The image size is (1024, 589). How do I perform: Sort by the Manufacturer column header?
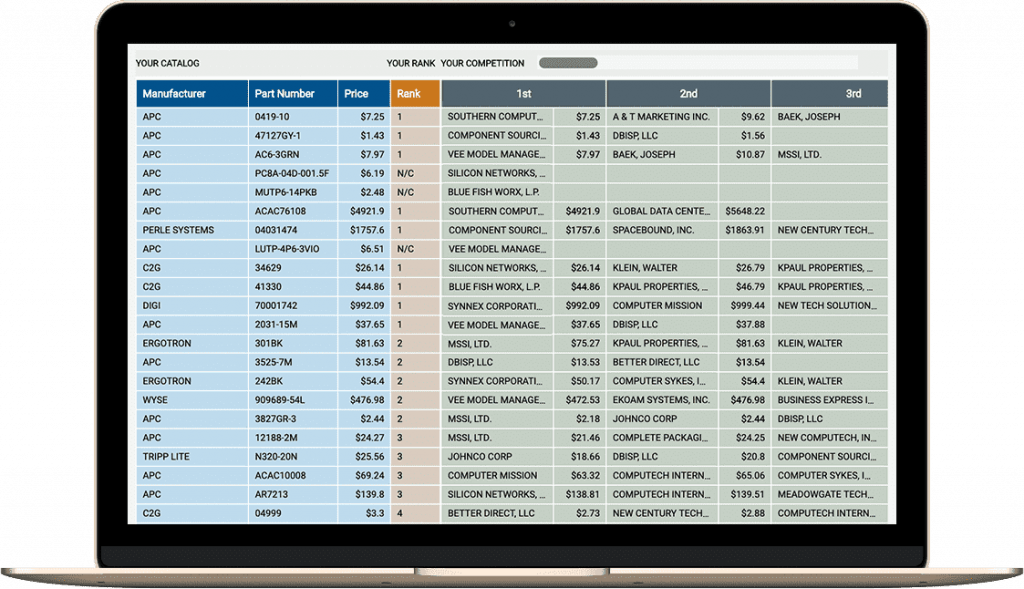pyautogui.click(x=192, y=93)
